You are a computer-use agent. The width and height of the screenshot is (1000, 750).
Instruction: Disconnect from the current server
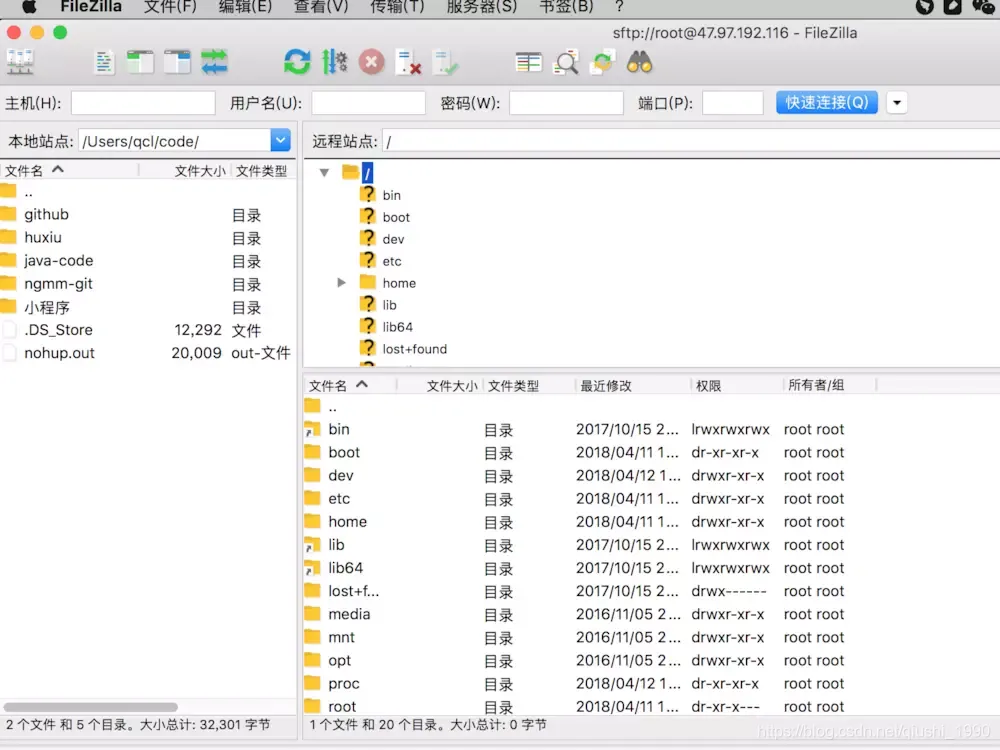(408, 62)
